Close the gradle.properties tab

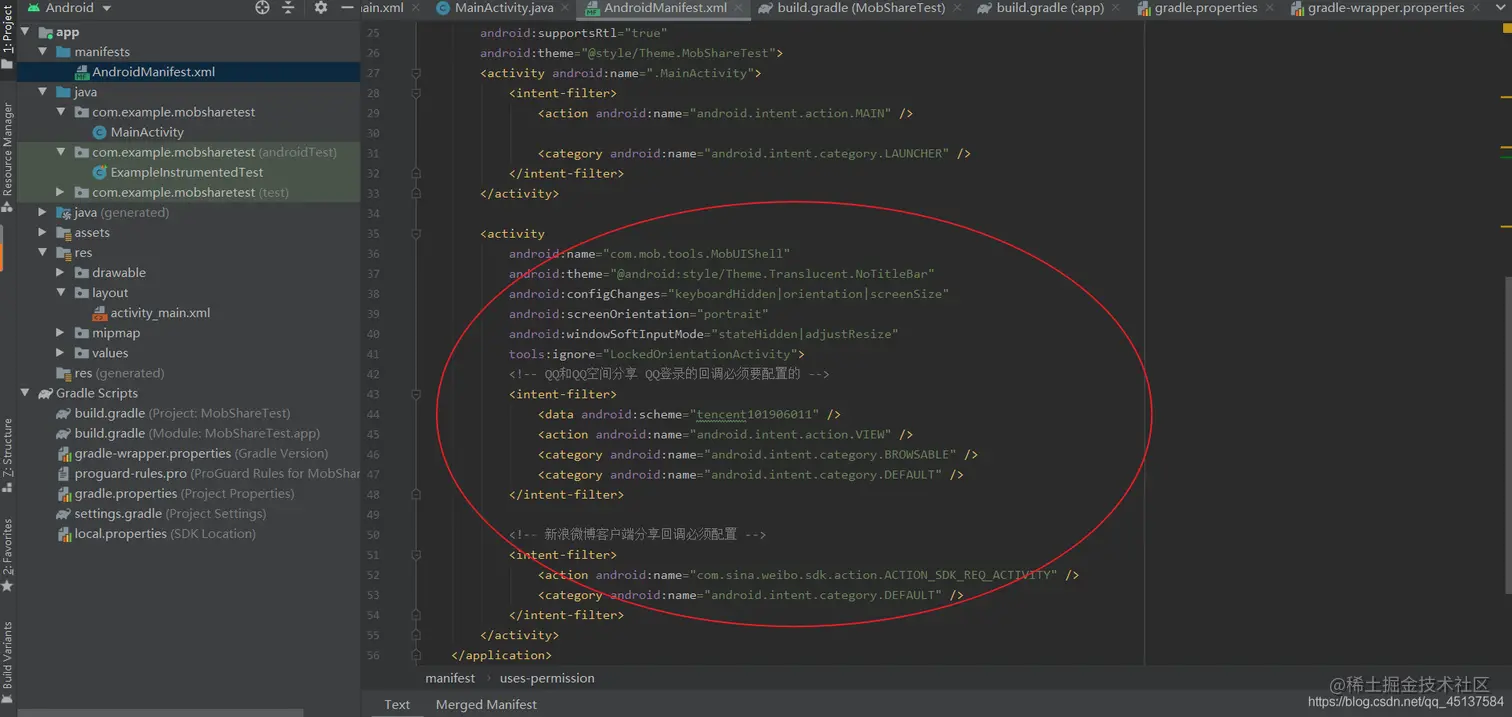point(1270,8)
